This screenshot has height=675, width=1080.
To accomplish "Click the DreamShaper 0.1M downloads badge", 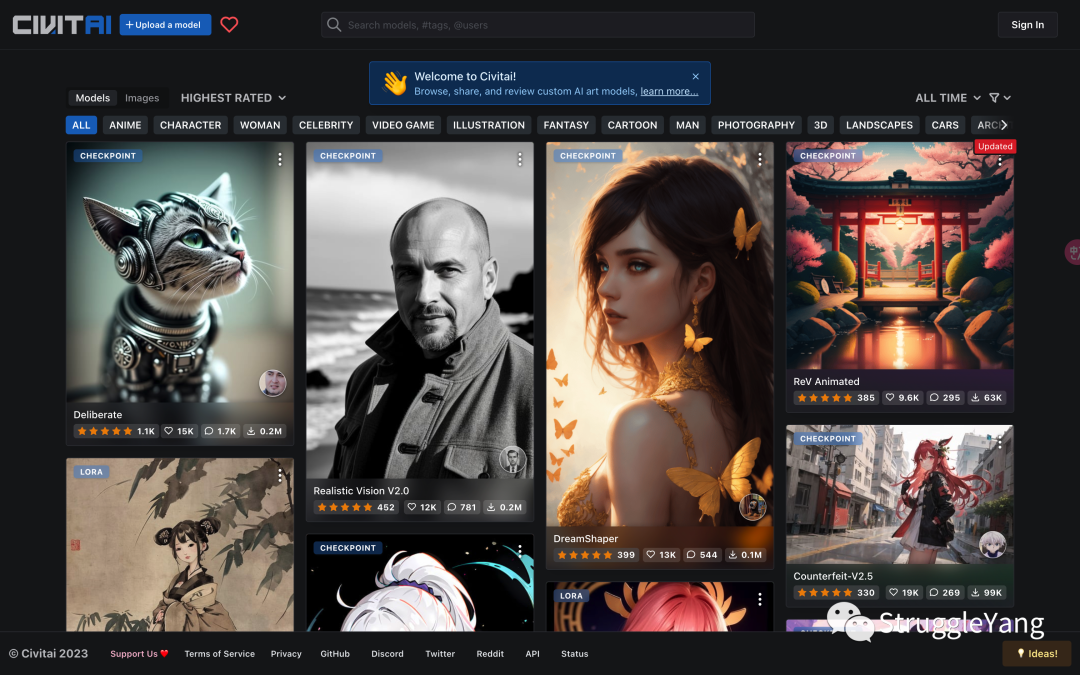I will [745, 554].
